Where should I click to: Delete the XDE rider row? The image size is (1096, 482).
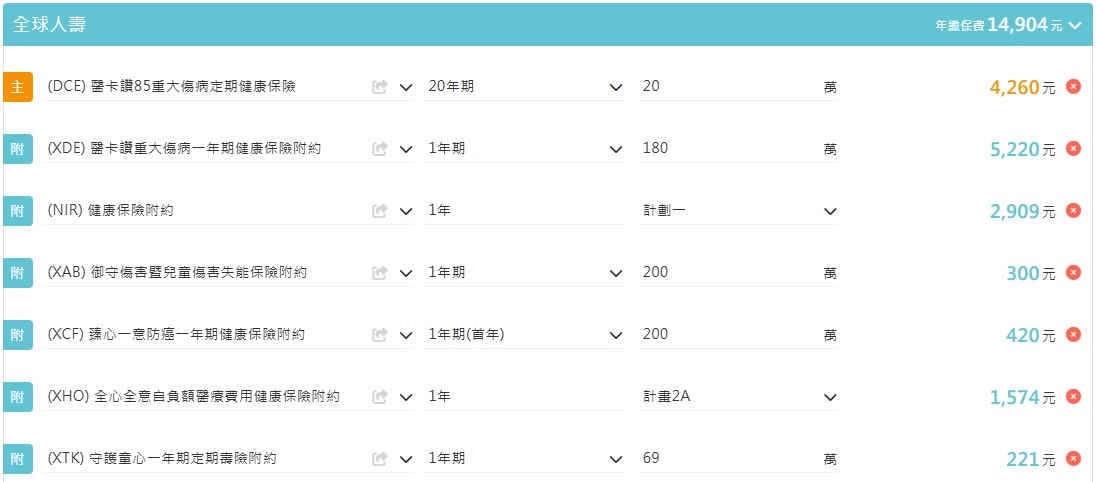[1073, 149]
